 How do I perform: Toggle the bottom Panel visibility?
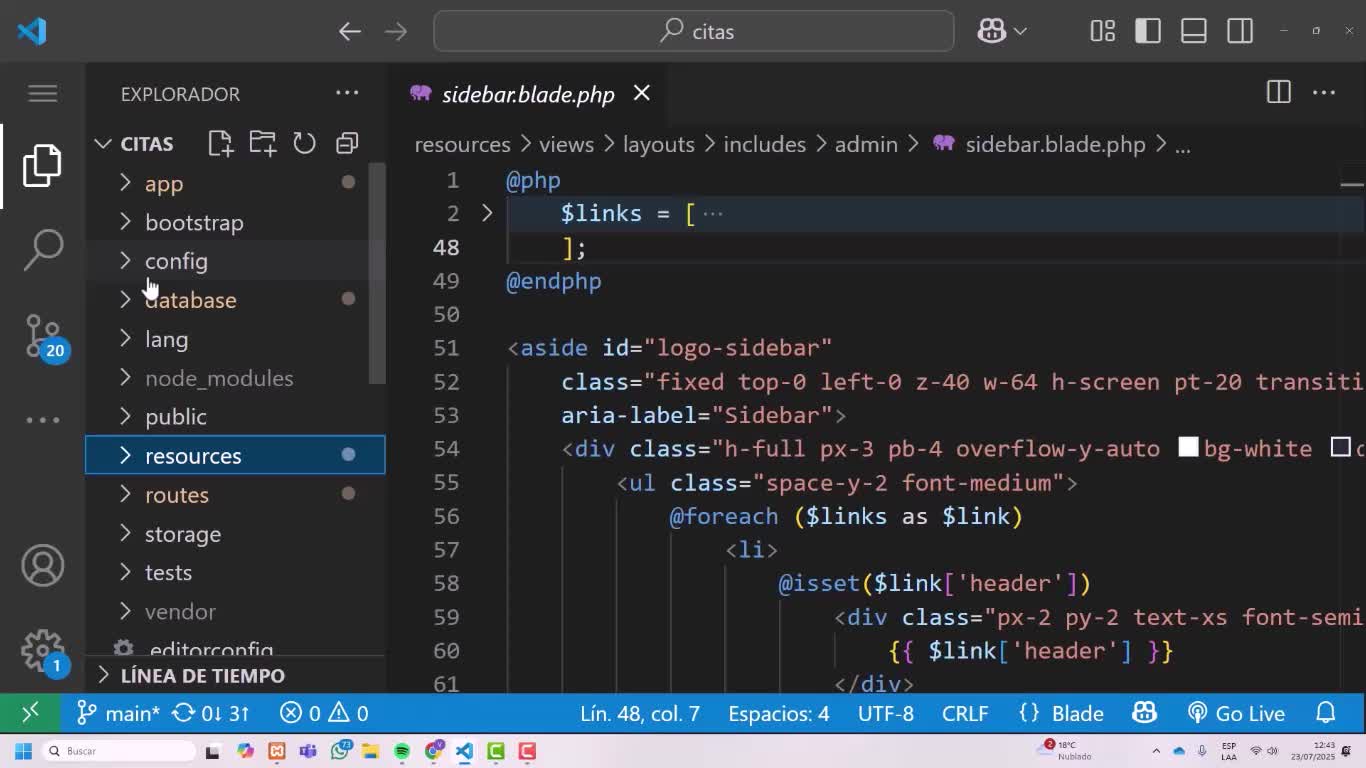[x=1194, y=31]
